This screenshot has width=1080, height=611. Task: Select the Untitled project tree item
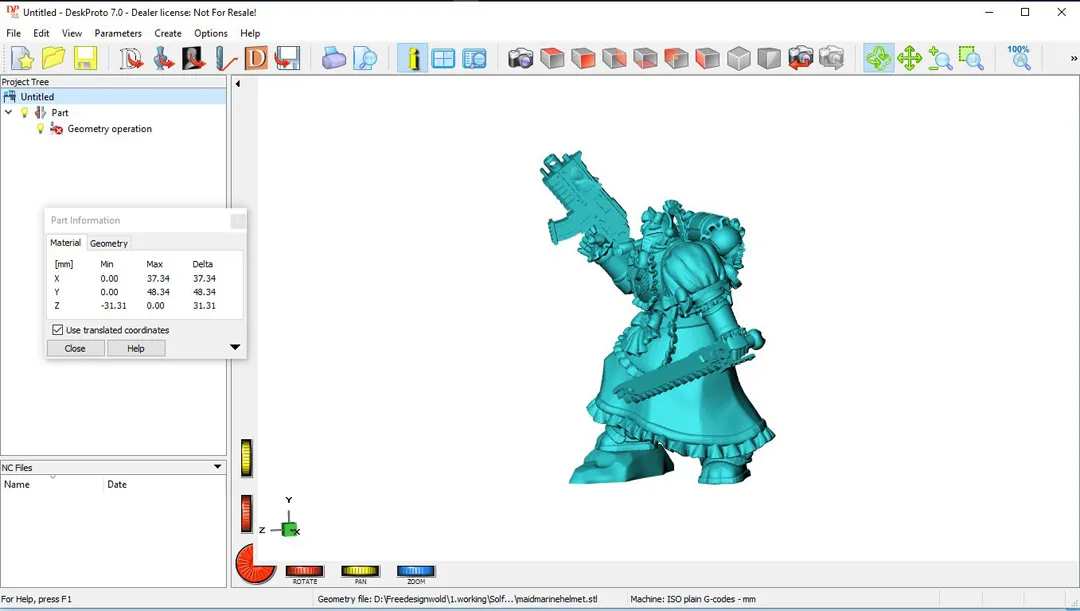(37, 96)
